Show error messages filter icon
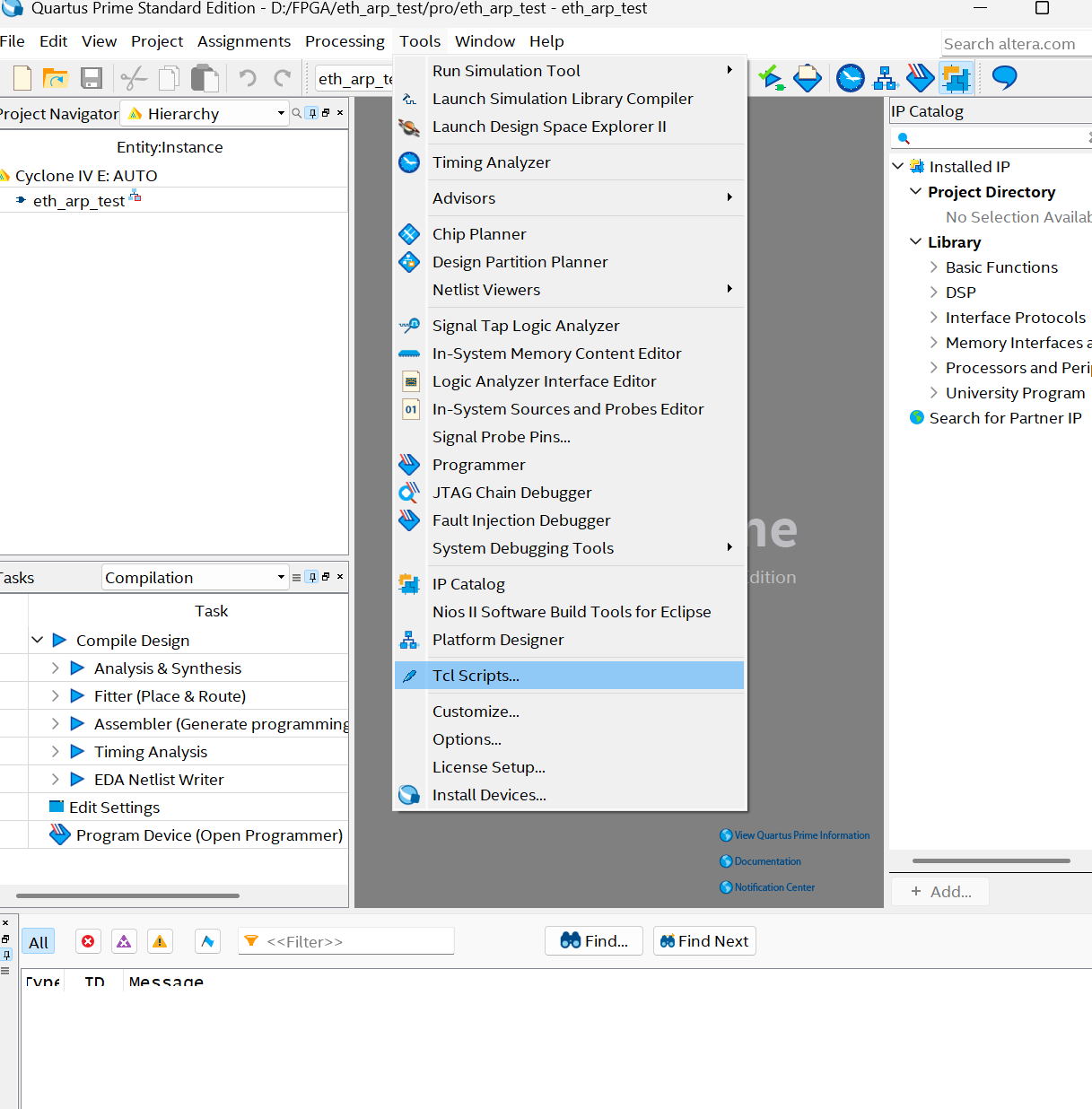This screenshot has height=1109, width=1092. click(88, 941)
